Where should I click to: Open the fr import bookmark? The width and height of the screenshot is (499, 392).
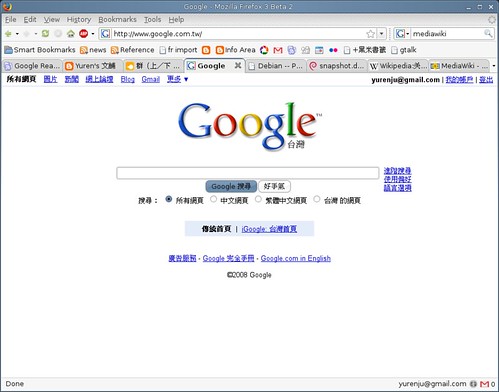tap(178, 50)
